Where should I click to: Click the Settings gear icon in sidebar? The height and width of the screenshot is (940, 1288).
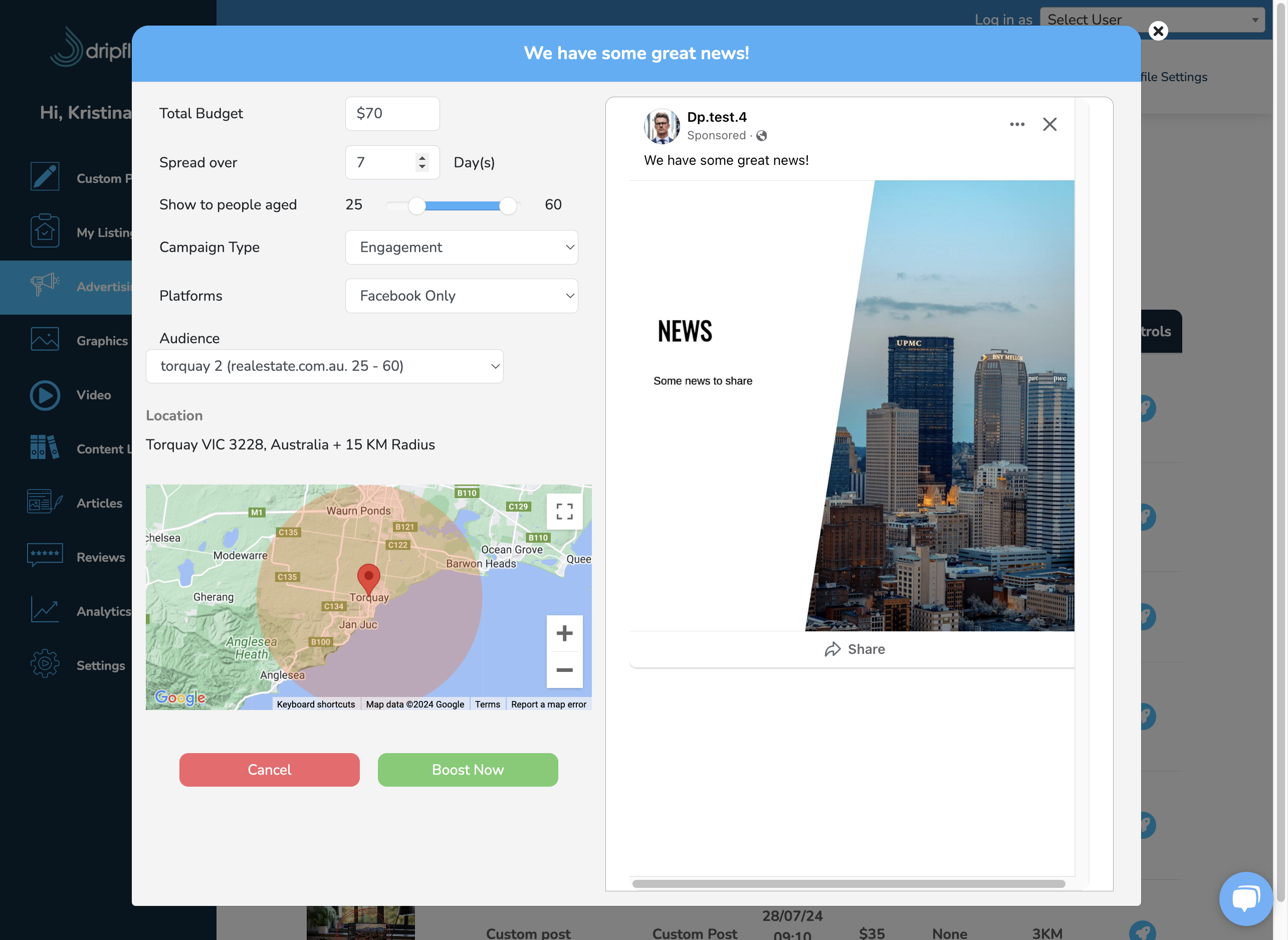(45, 664)
